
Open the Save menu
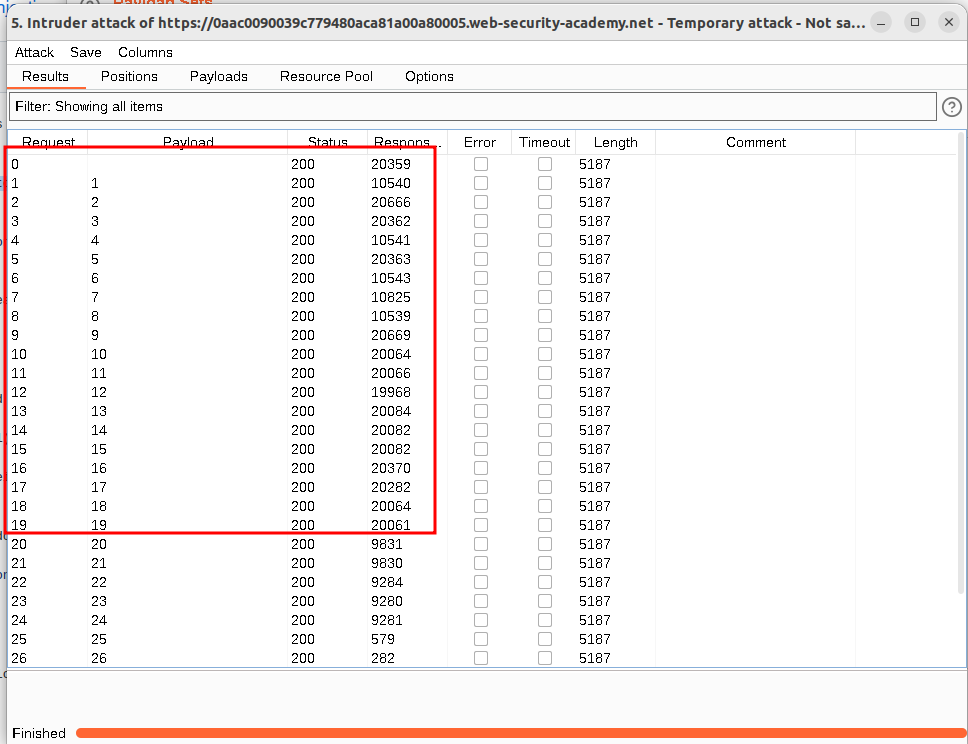pyautogui.click(x=86, y=52)
